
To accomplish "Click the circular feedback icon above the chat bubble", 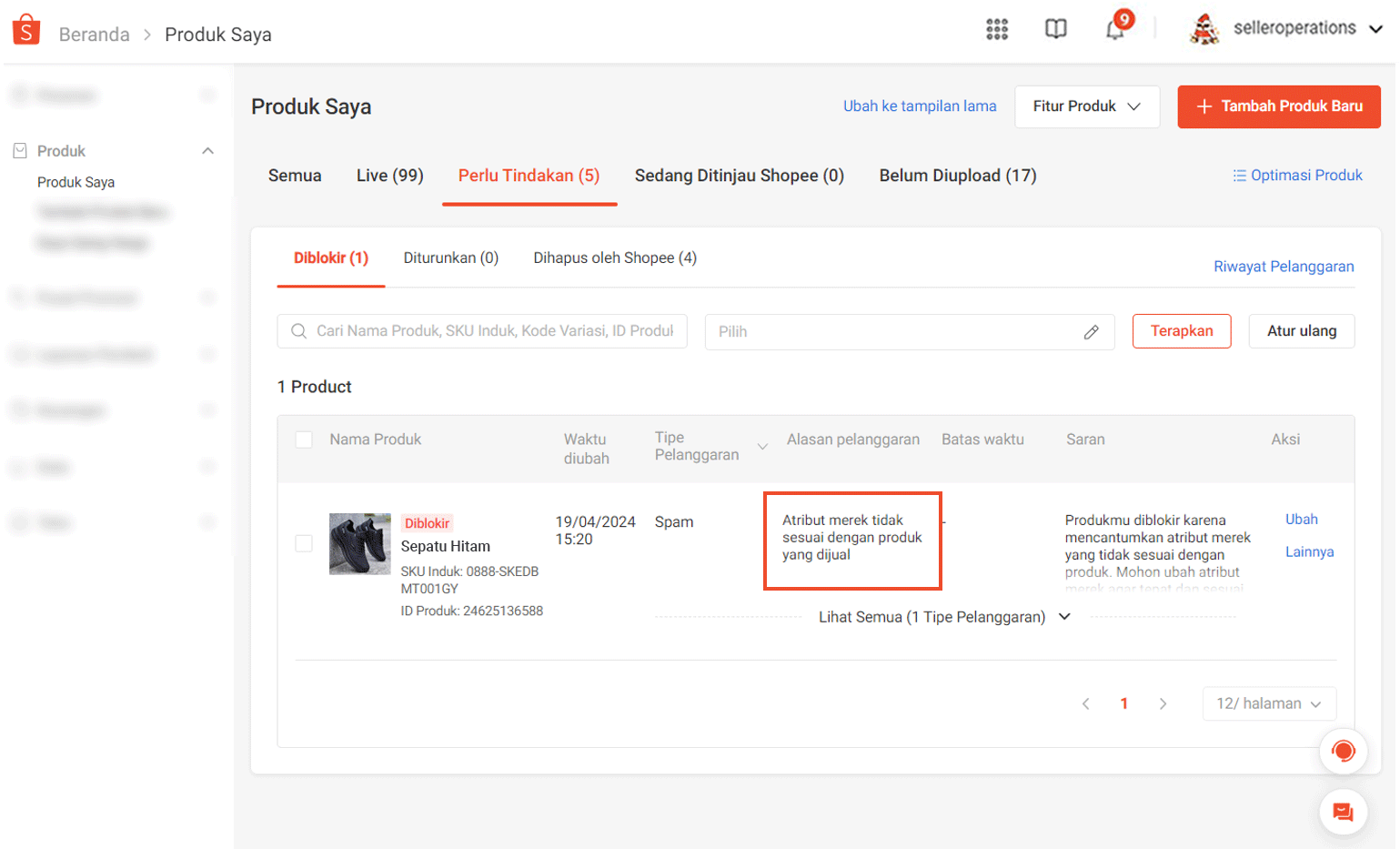I will 1344,752.
